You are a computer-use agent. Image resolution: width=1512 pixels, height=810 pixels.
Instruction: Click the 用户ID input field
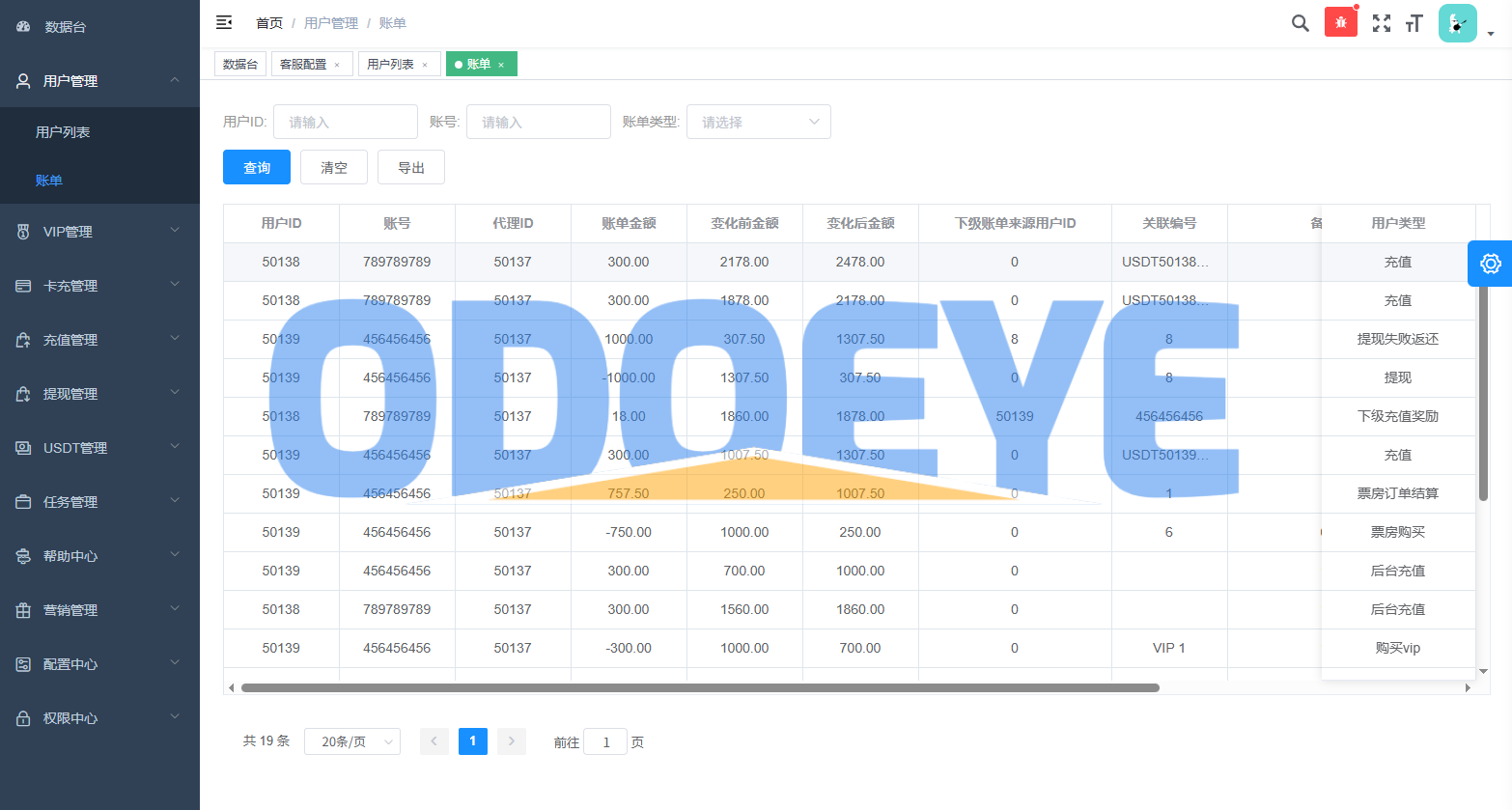(x=345, y=122)
